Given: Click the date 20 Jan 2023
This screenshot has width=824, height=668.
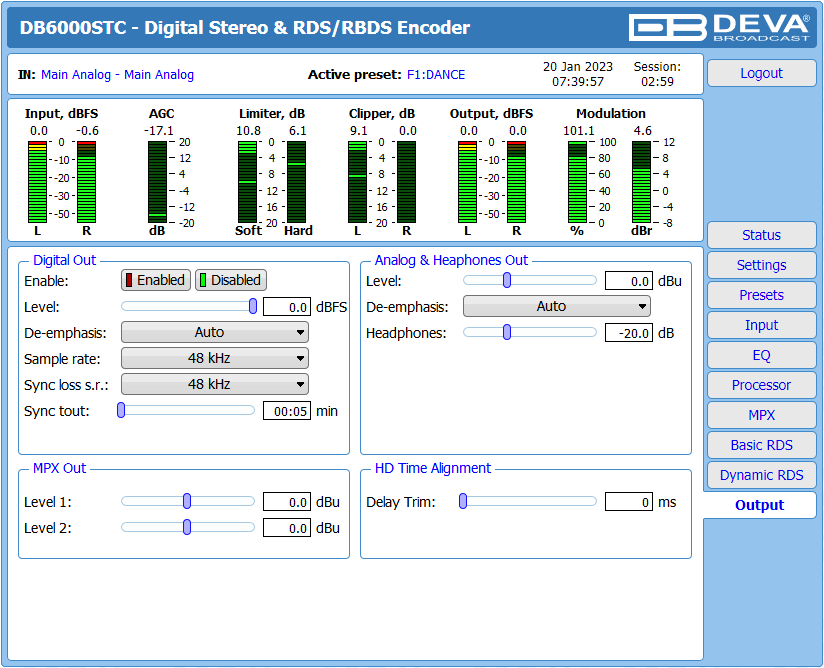Looking at the screenshot, I should point(578,67).
